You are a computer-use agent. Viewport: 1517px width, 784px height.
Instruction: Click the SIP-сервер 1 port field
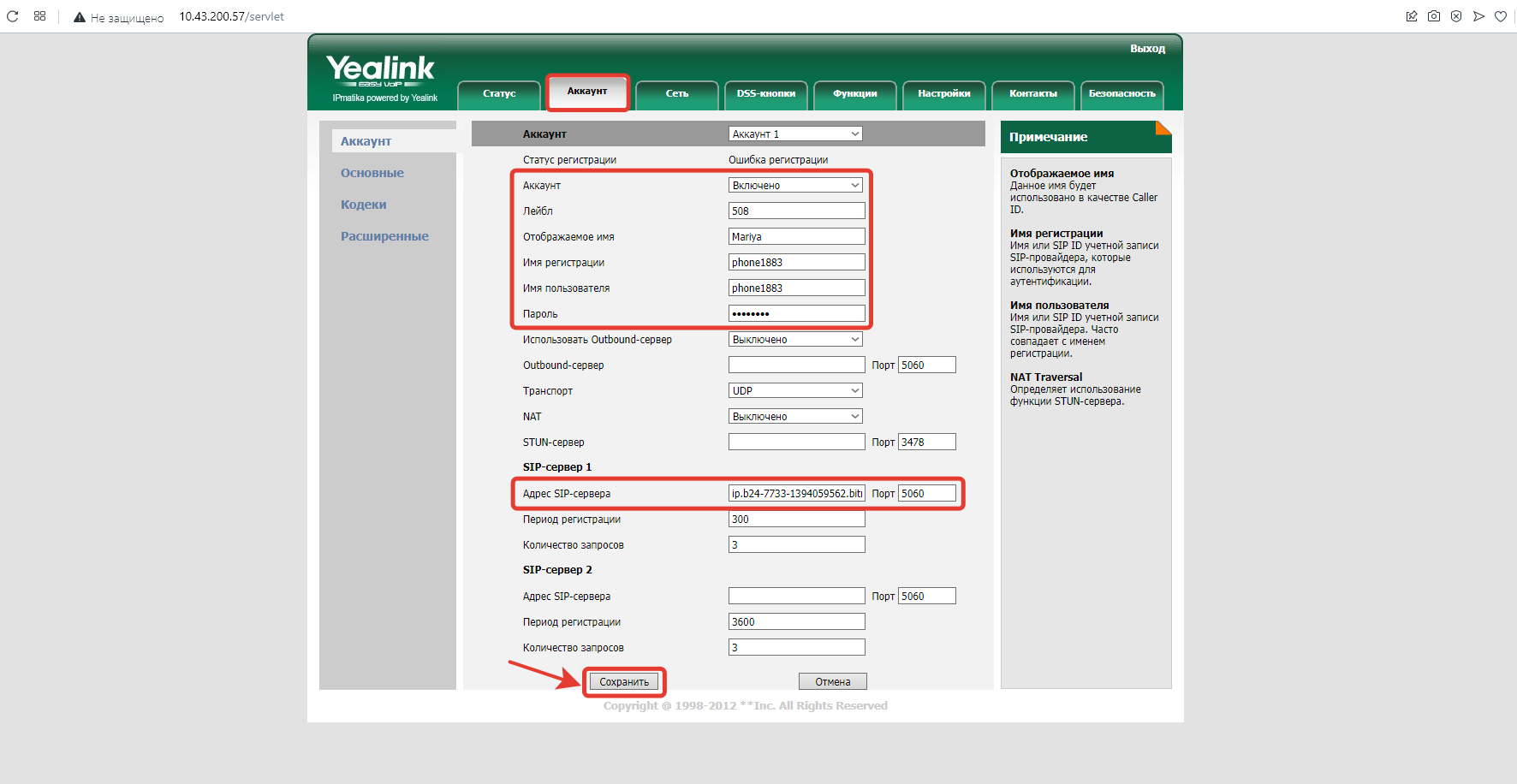coord(927,493)
